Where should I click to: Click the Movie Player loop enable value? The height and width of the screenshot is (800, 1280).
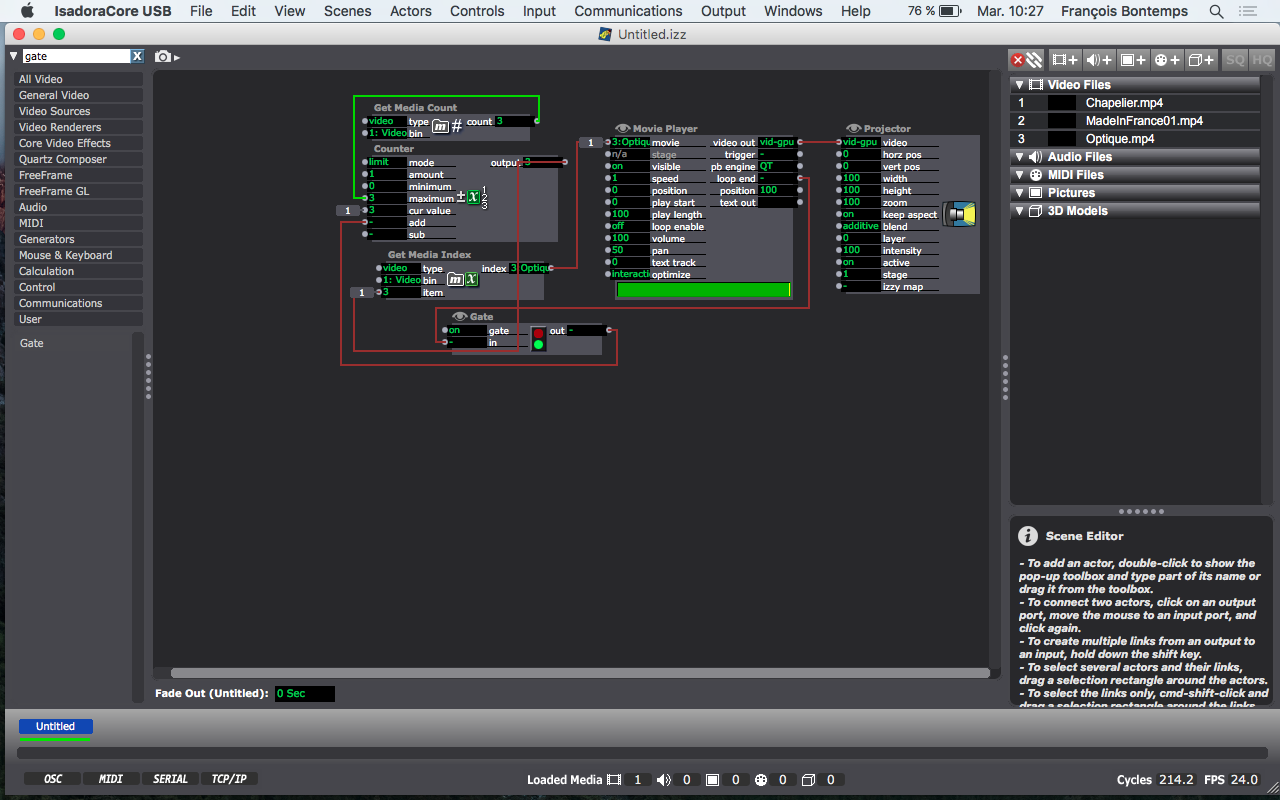pos(629,226)
